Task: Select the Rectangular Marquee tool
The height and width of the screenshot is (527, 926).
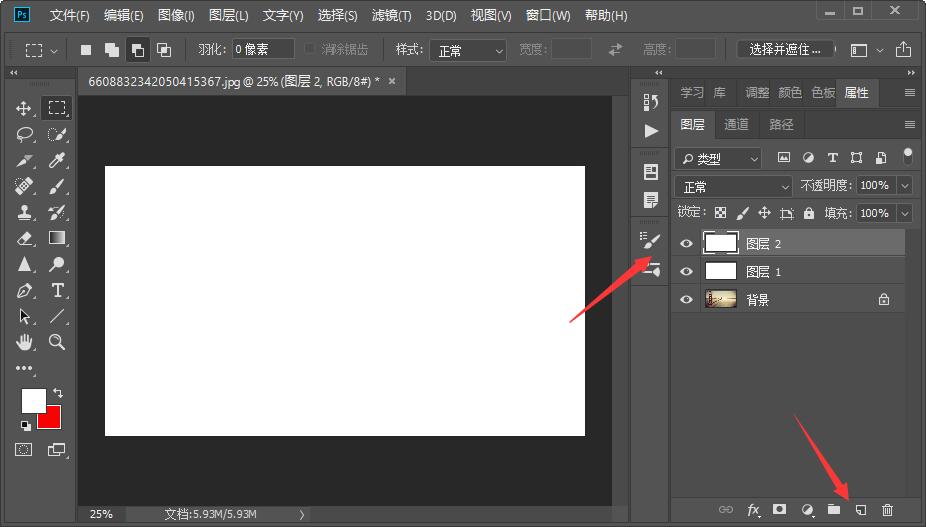Action: (x=57, y=108)
